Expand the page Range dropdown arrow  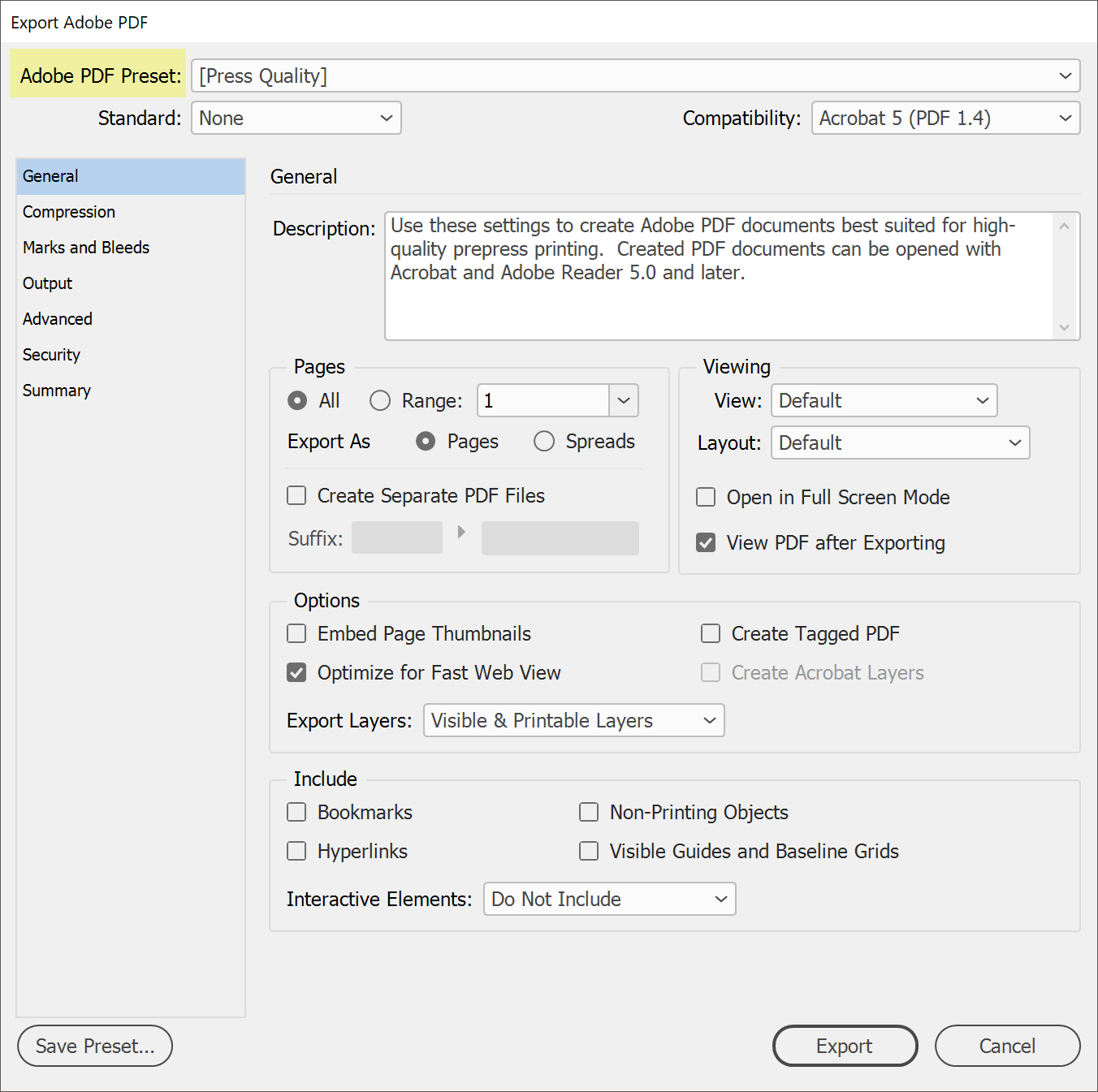point(624,400)
